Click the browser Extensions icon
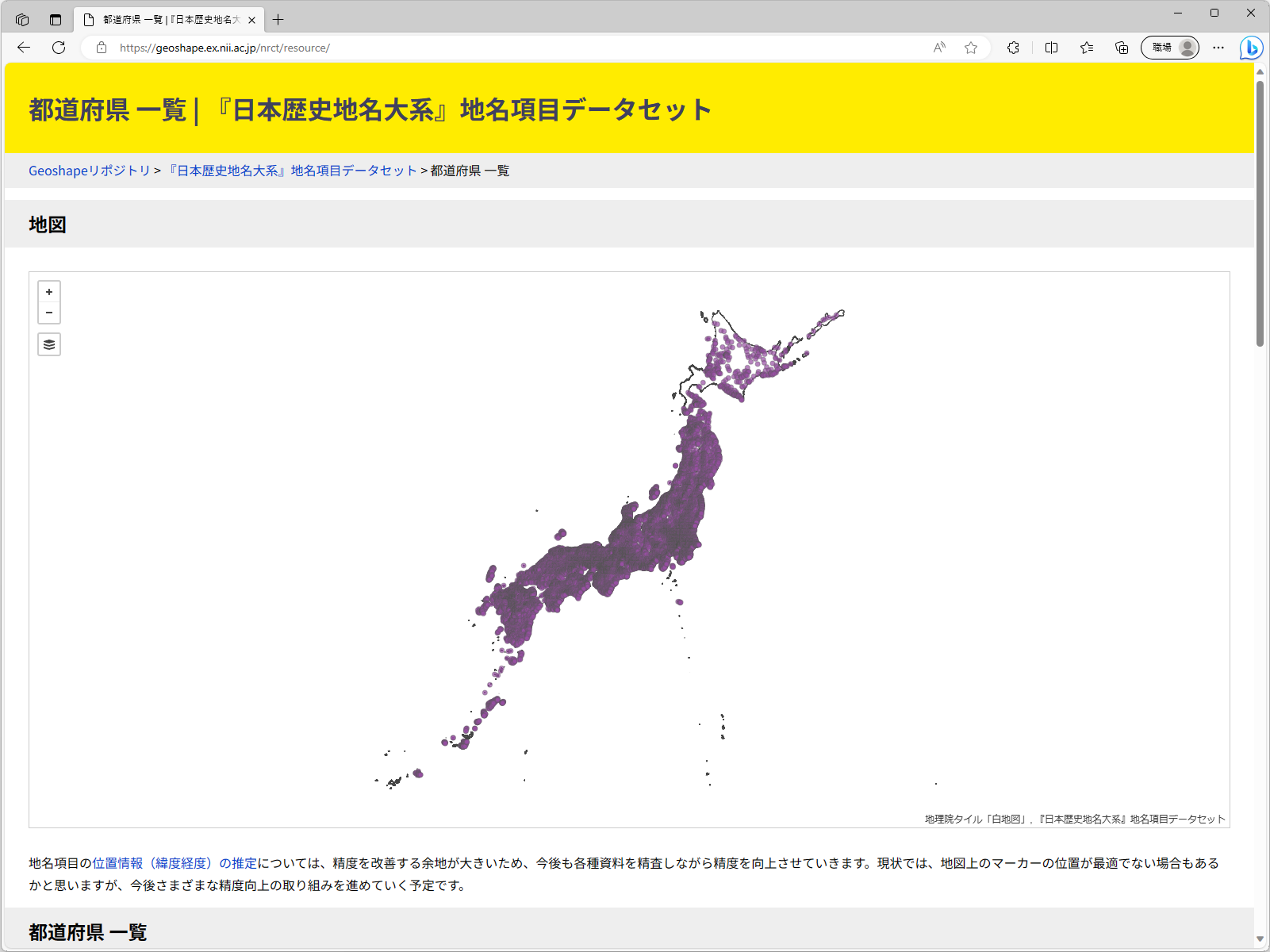The image size is (1270, 952). point(1013,48)
